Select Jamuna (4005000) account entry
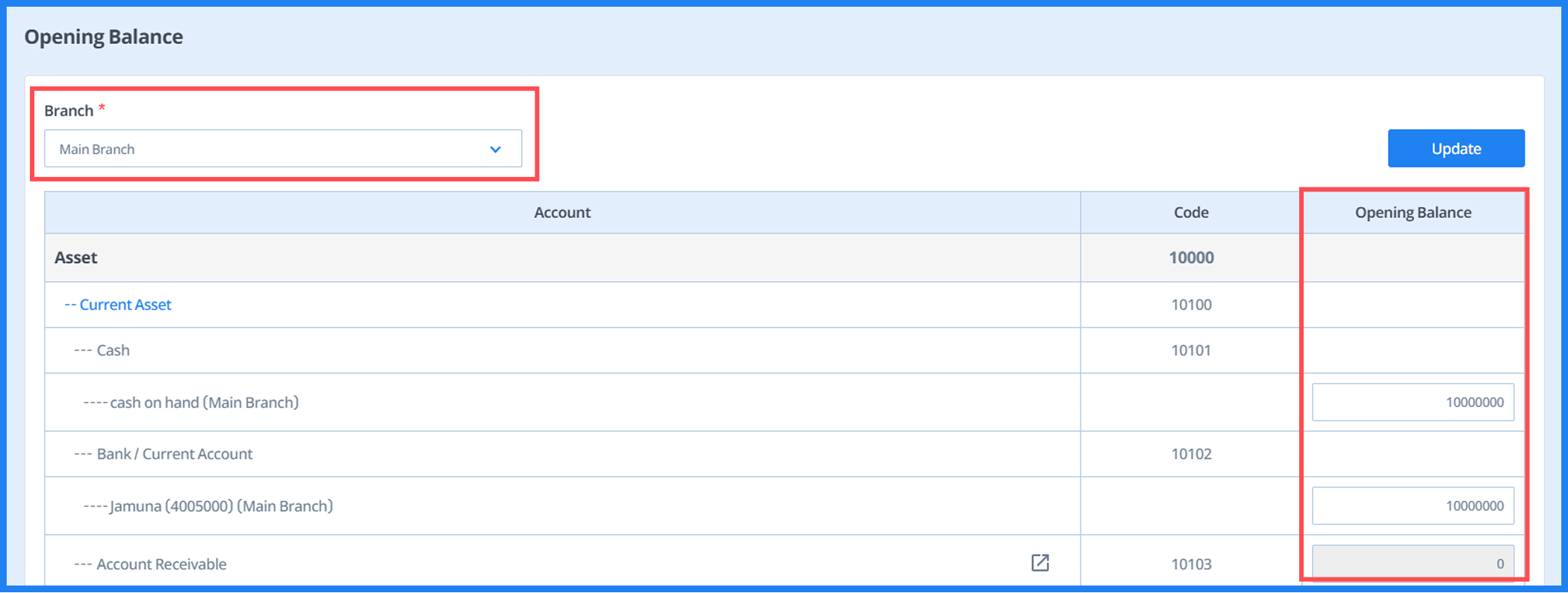 (220, 506)
